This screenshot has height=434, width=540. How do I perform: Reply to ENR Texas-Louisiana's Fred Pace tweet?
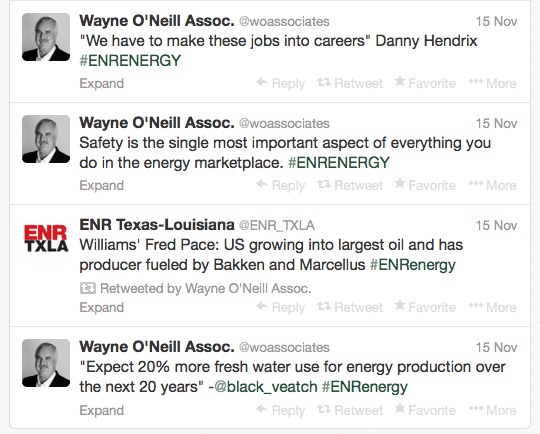click(281, 307)
